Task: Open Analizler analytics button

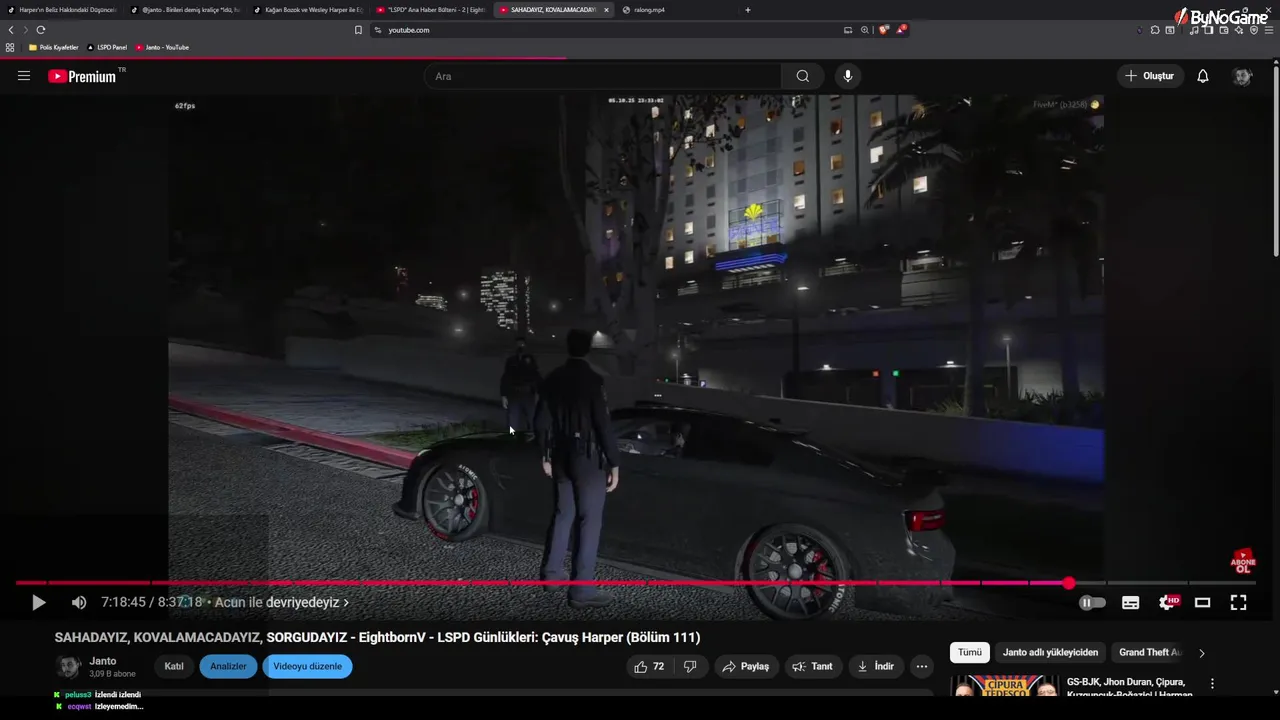Action: [228, 666]
